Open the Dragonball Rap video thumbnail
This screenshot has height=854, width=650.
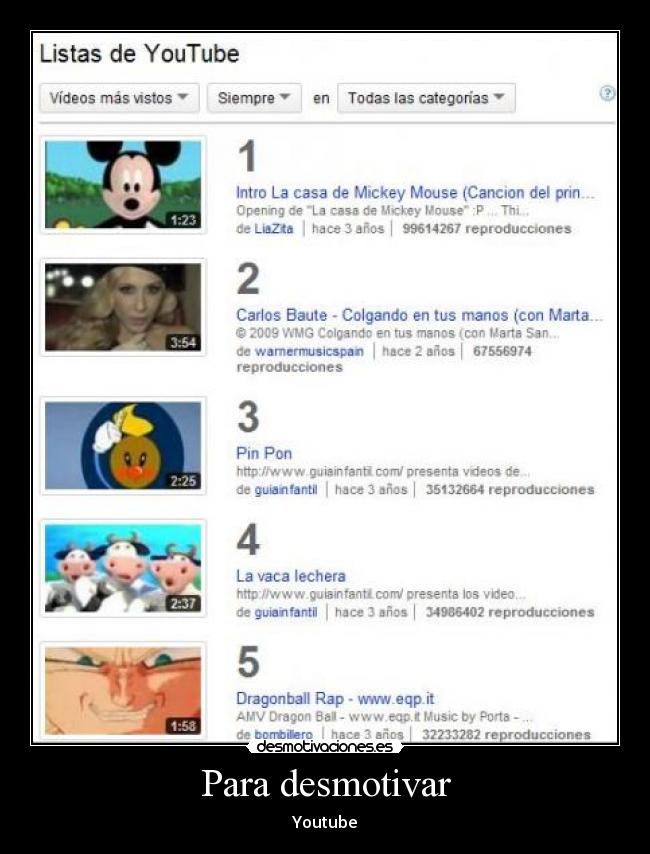(123, 691)
